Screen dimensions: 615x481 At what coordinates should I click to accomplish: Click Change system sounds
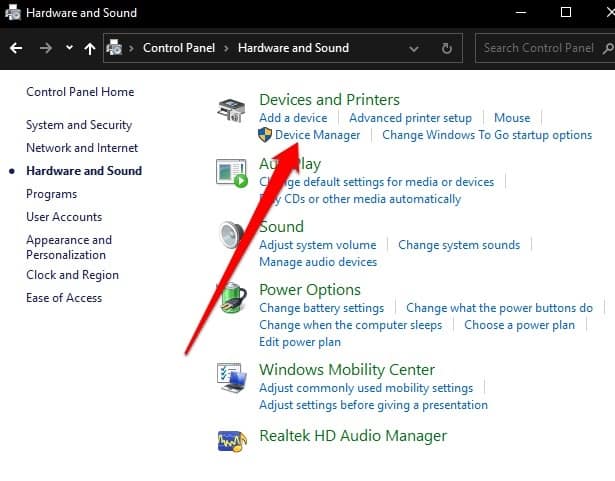click(459, 245)
